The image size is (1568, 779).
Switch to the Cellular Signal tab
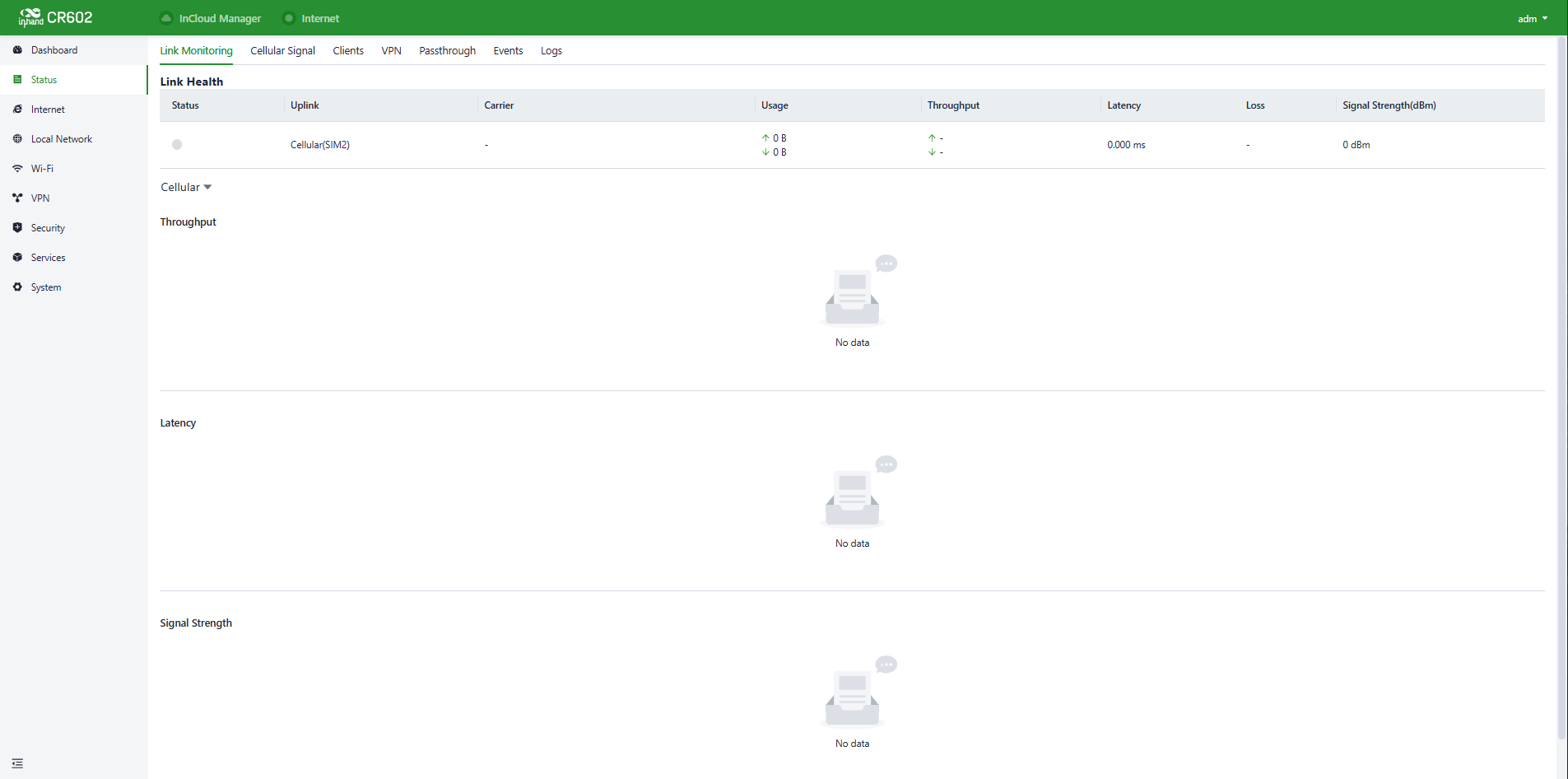282,51
